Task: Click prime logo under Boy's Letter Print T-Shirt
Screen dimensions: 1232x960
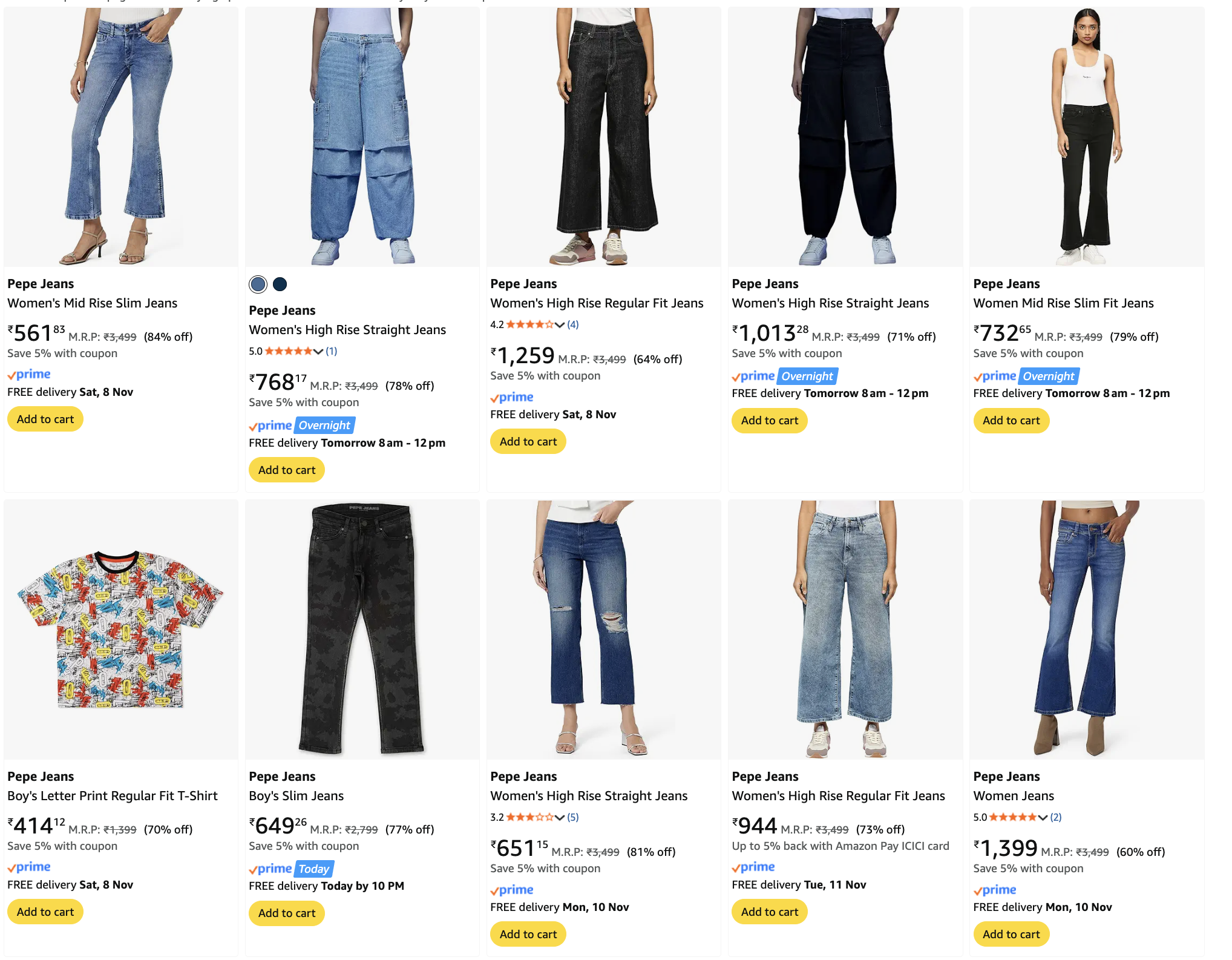Action: coord(29,867)
